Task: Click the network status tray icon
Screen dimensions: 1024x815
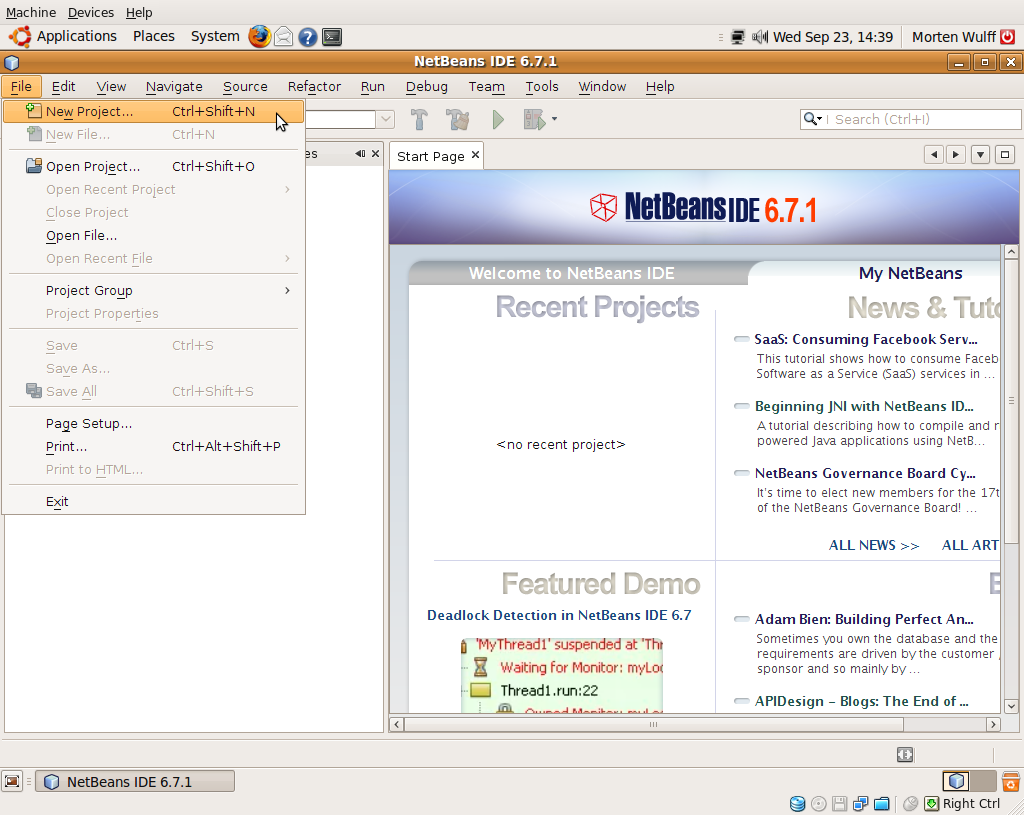Action: pyautogui.click(x=737, y=37)
